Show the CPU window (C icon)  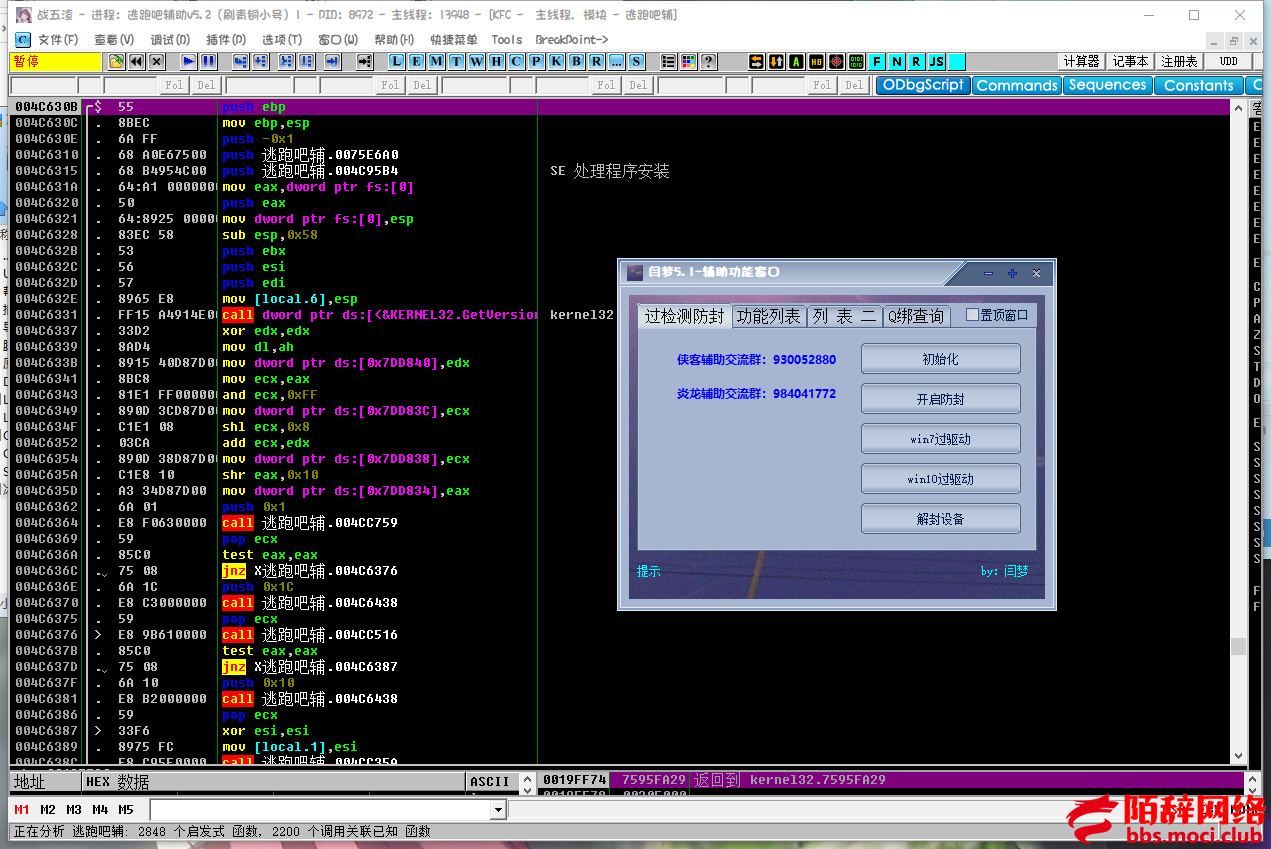(515, 61)
